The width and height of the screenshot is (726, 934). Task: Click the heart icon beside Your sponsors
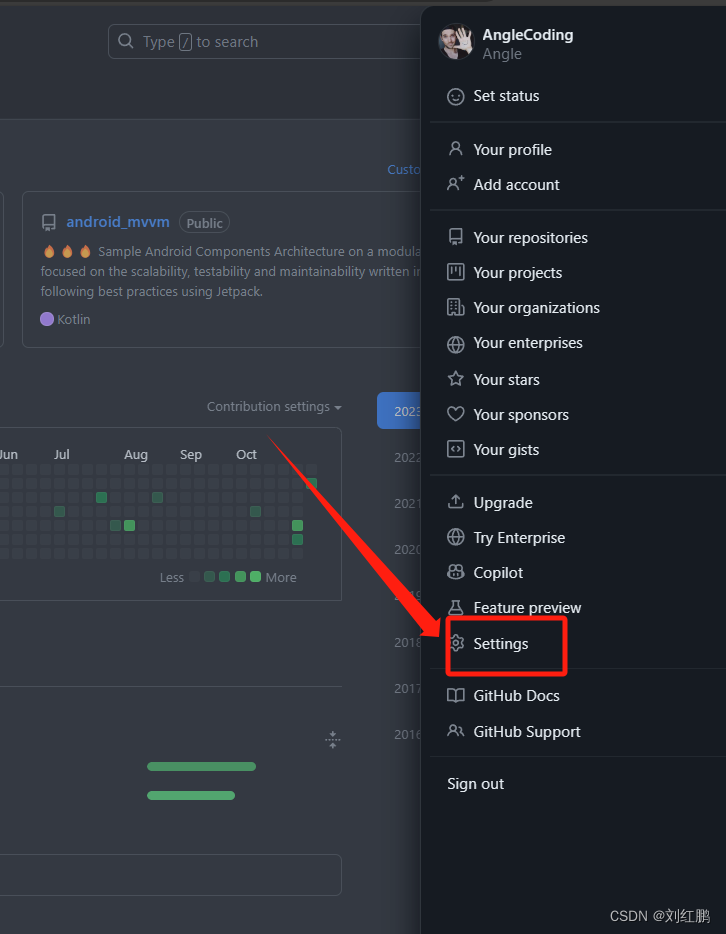pyautogui.click(x=456, y=414)
